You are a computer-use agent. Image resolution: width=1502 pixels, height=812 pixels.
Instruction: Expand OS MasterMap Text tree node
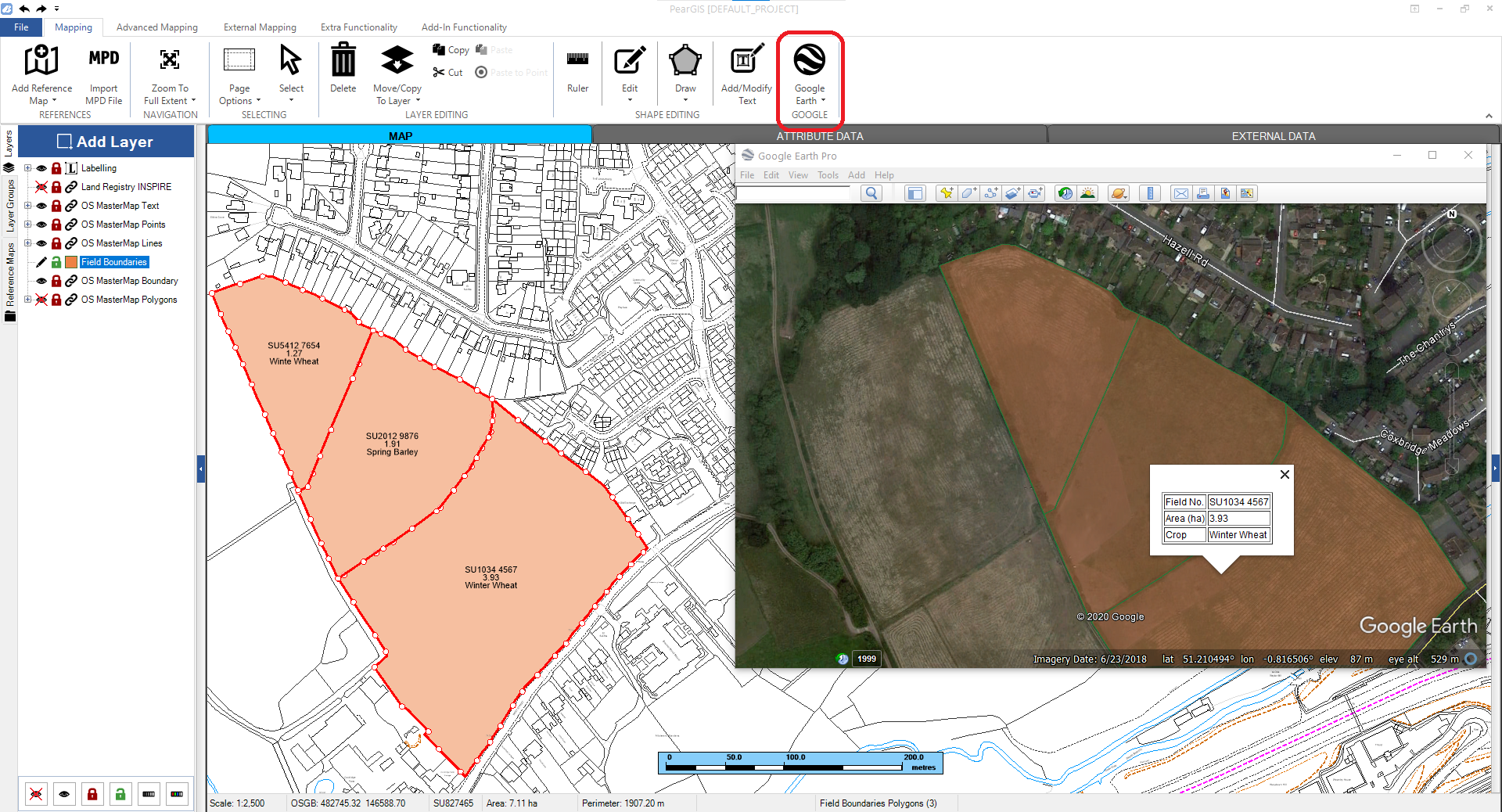27,206
